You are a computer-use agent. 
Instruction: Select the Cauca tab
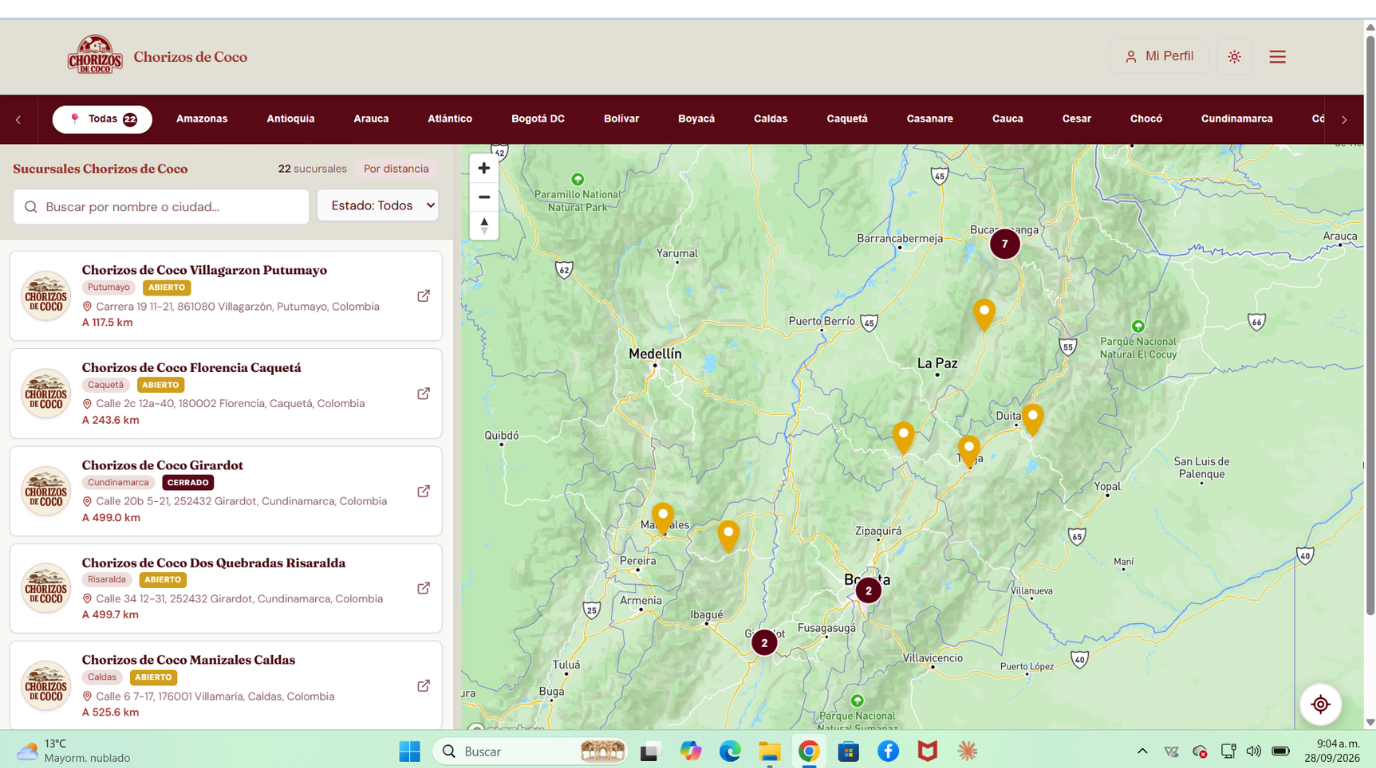pyautogui.click(x=1008, y=119)
